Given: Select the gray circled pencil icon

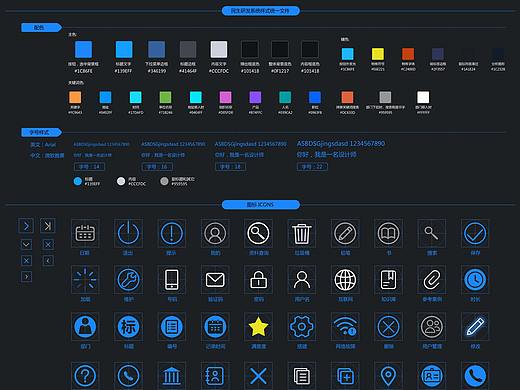Looking at the screenshot, I should [345, 233].
